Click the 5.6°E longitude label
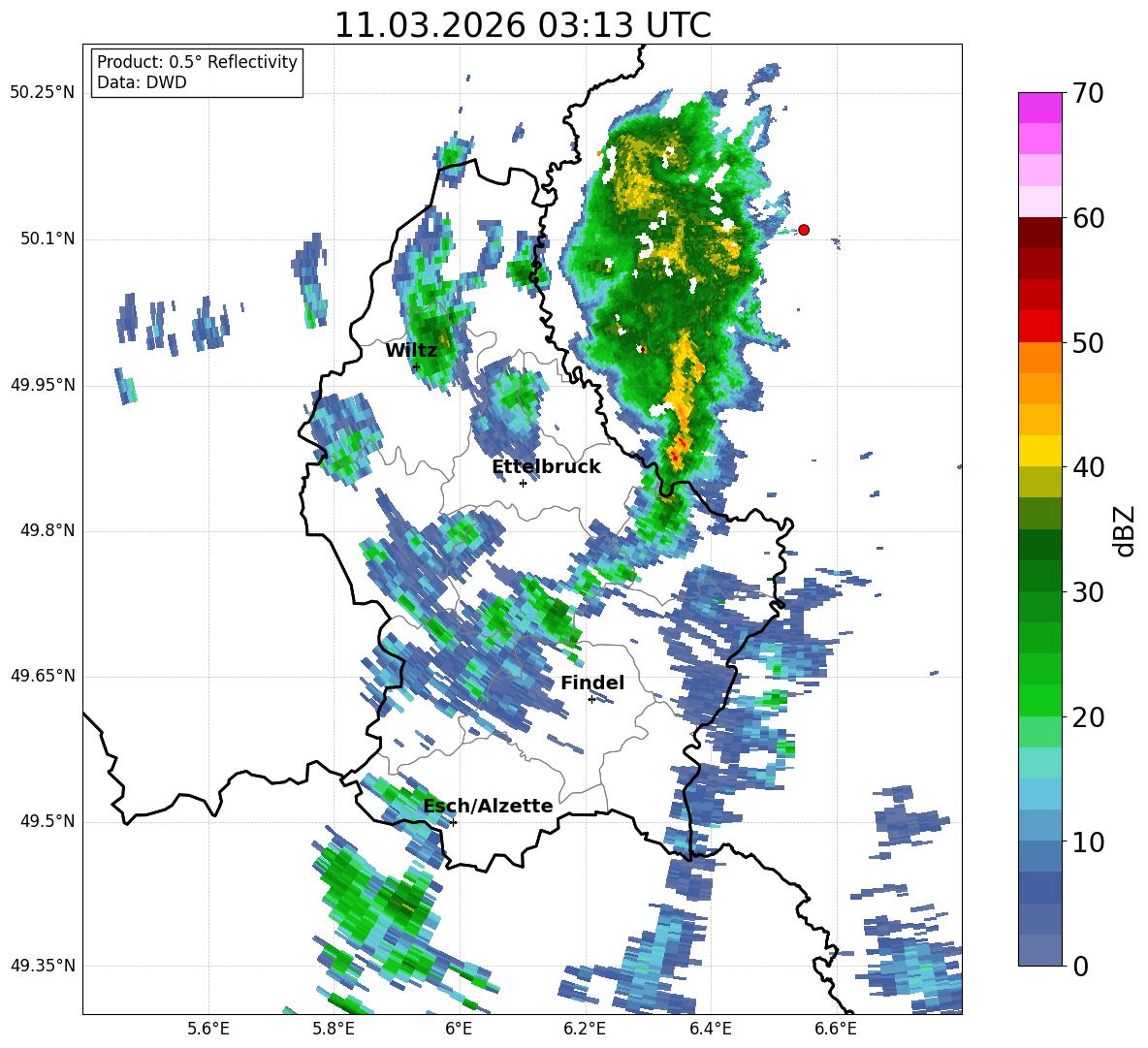1148x1048 pixels. 208,1029
